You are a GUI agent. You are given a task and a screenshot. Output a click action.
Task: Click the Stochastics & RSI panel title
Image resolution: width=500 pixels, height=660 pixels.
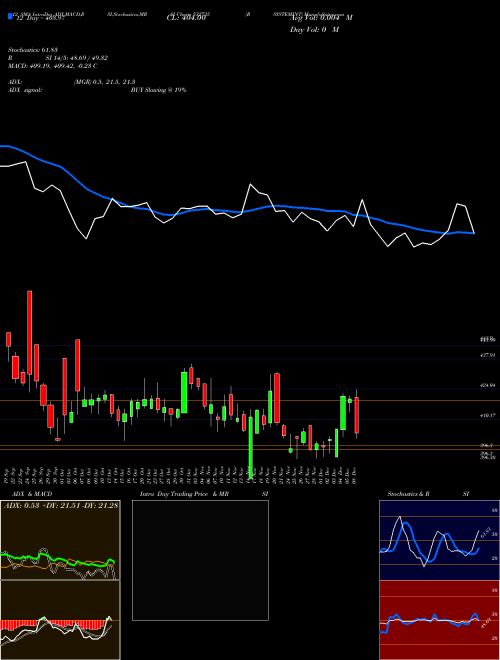(x=428, y=494)
